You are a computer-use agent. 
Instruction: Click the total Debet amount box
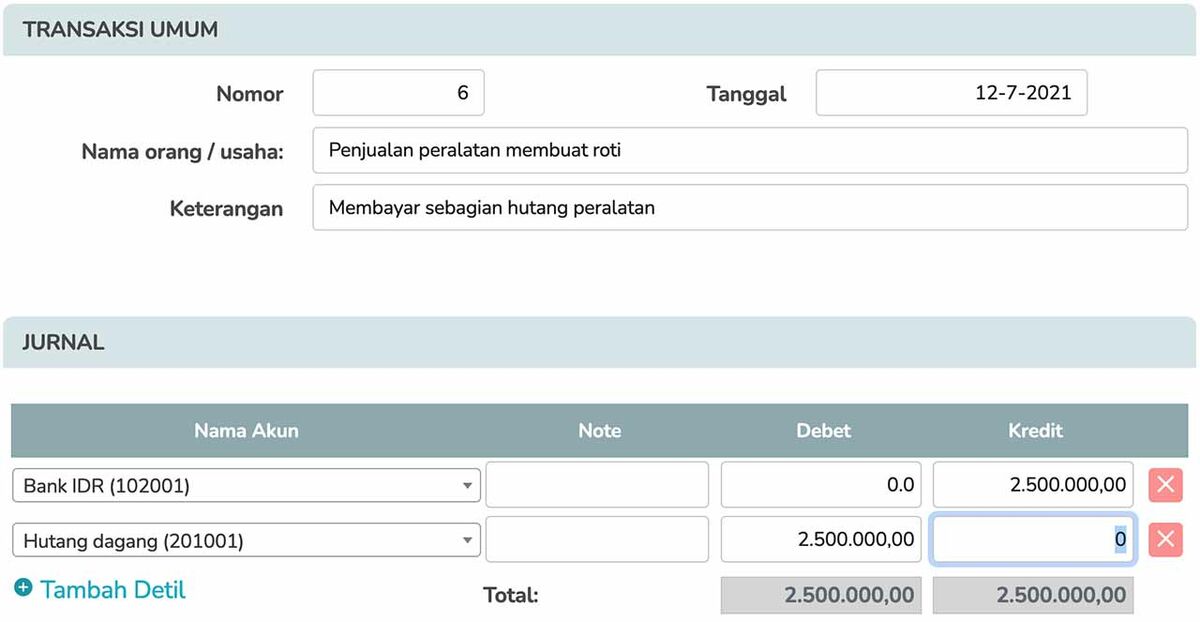820,595
